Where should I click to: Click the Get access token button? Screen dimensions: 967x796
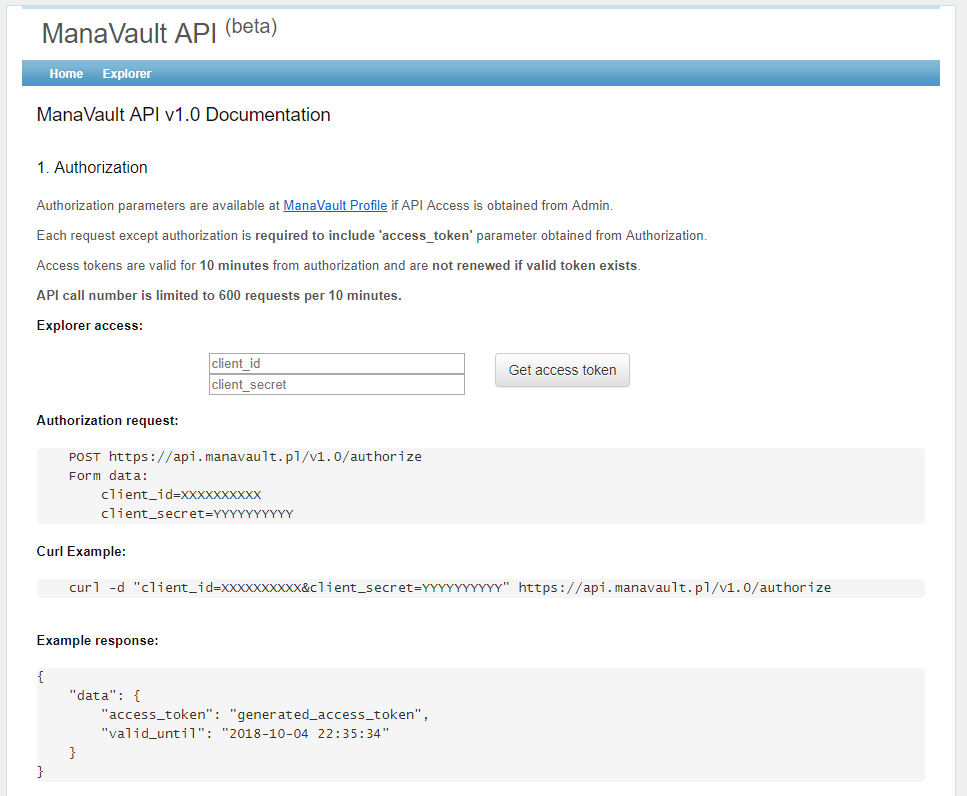562,370
